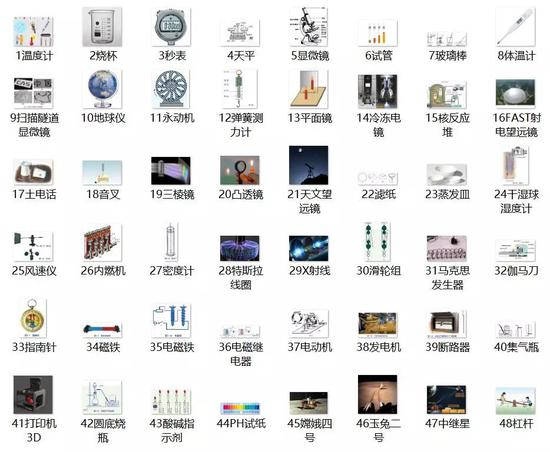The image size is (550, 452).
Task: Open the 27密度计 hydrometer image
Action: coord(171,242)
